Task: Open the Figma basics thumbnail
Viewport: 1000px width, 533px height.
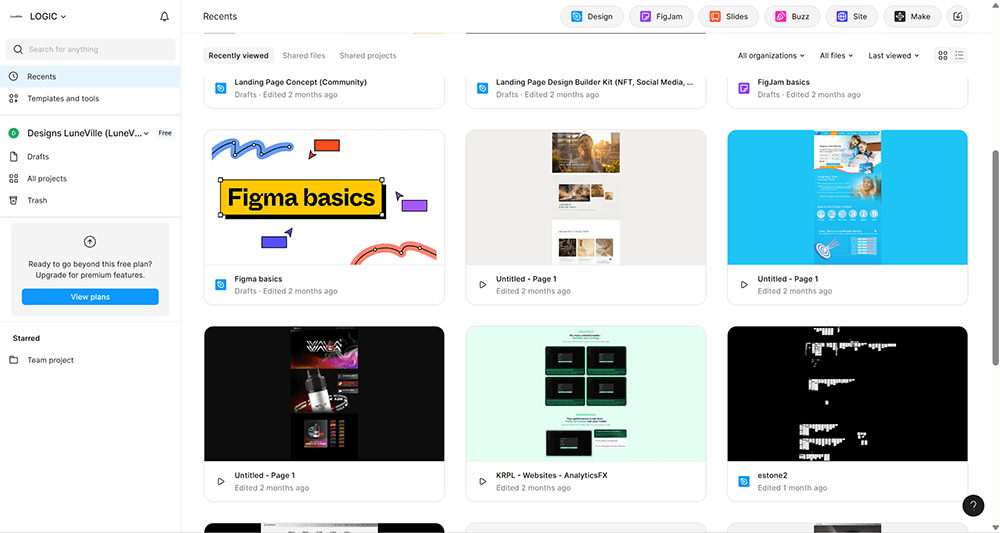Action: point(324,198)
